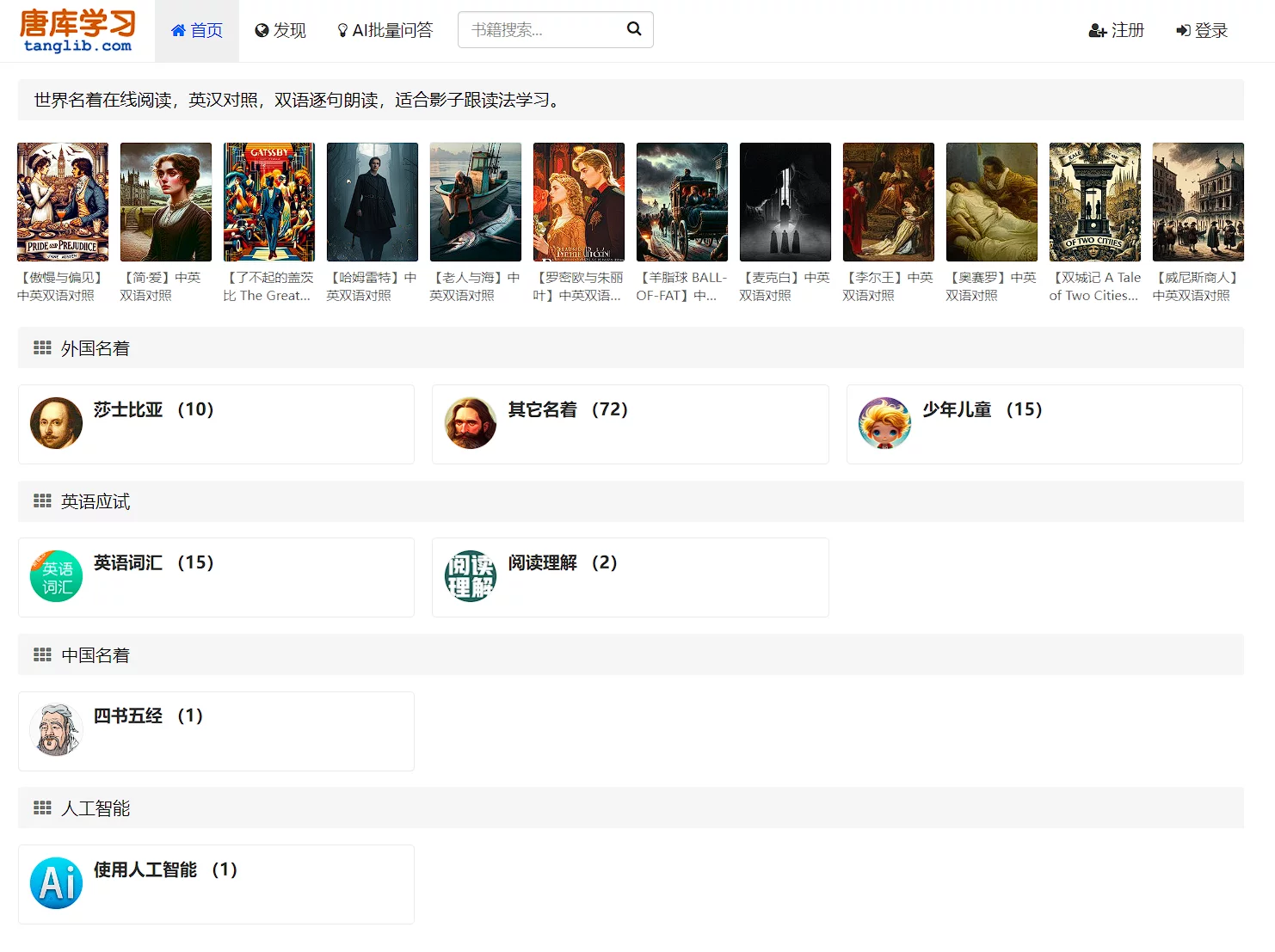Click the blue AI category icon

[56, 883]
